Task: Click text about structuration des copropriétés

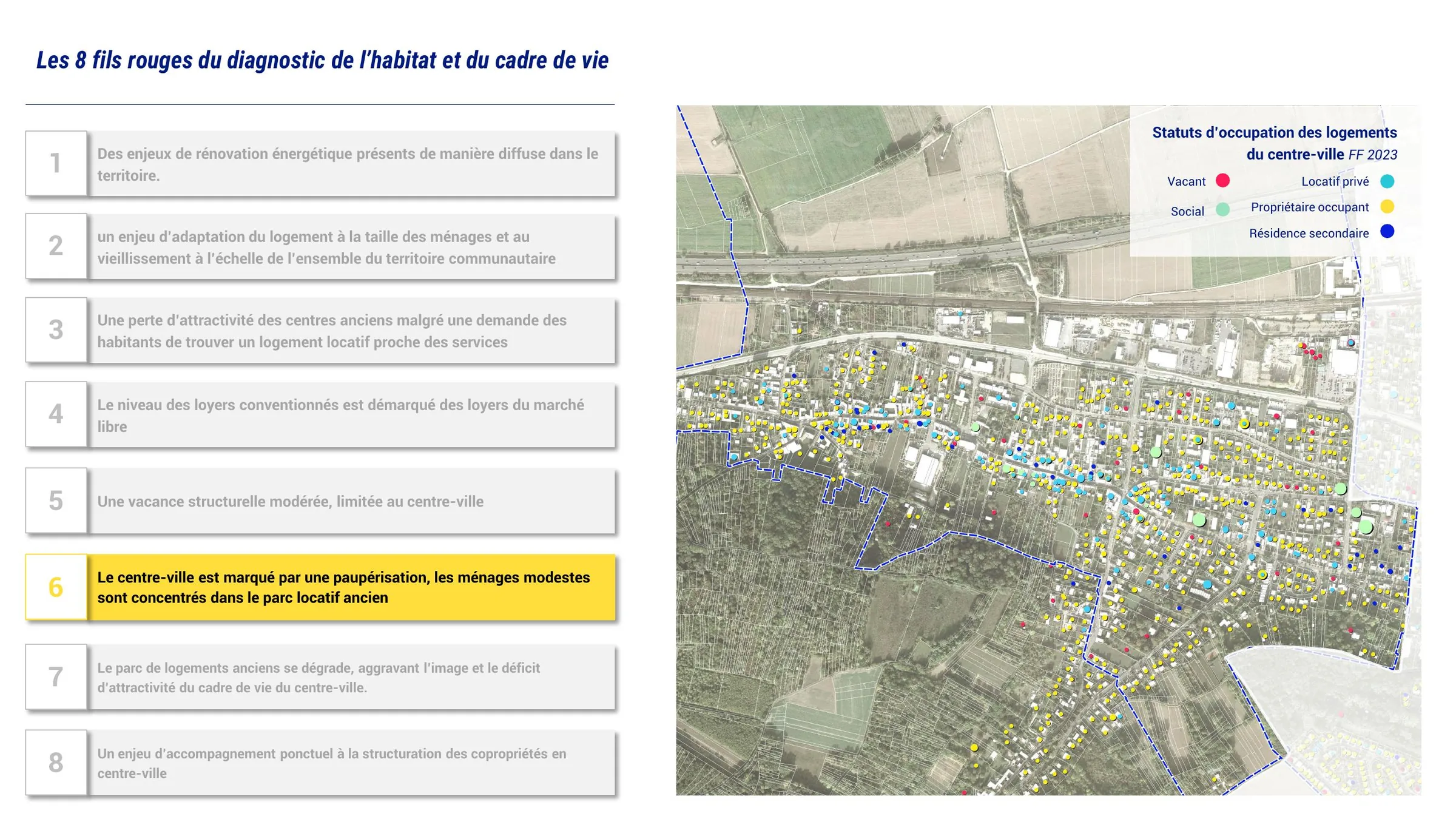Action: (332, 763)
